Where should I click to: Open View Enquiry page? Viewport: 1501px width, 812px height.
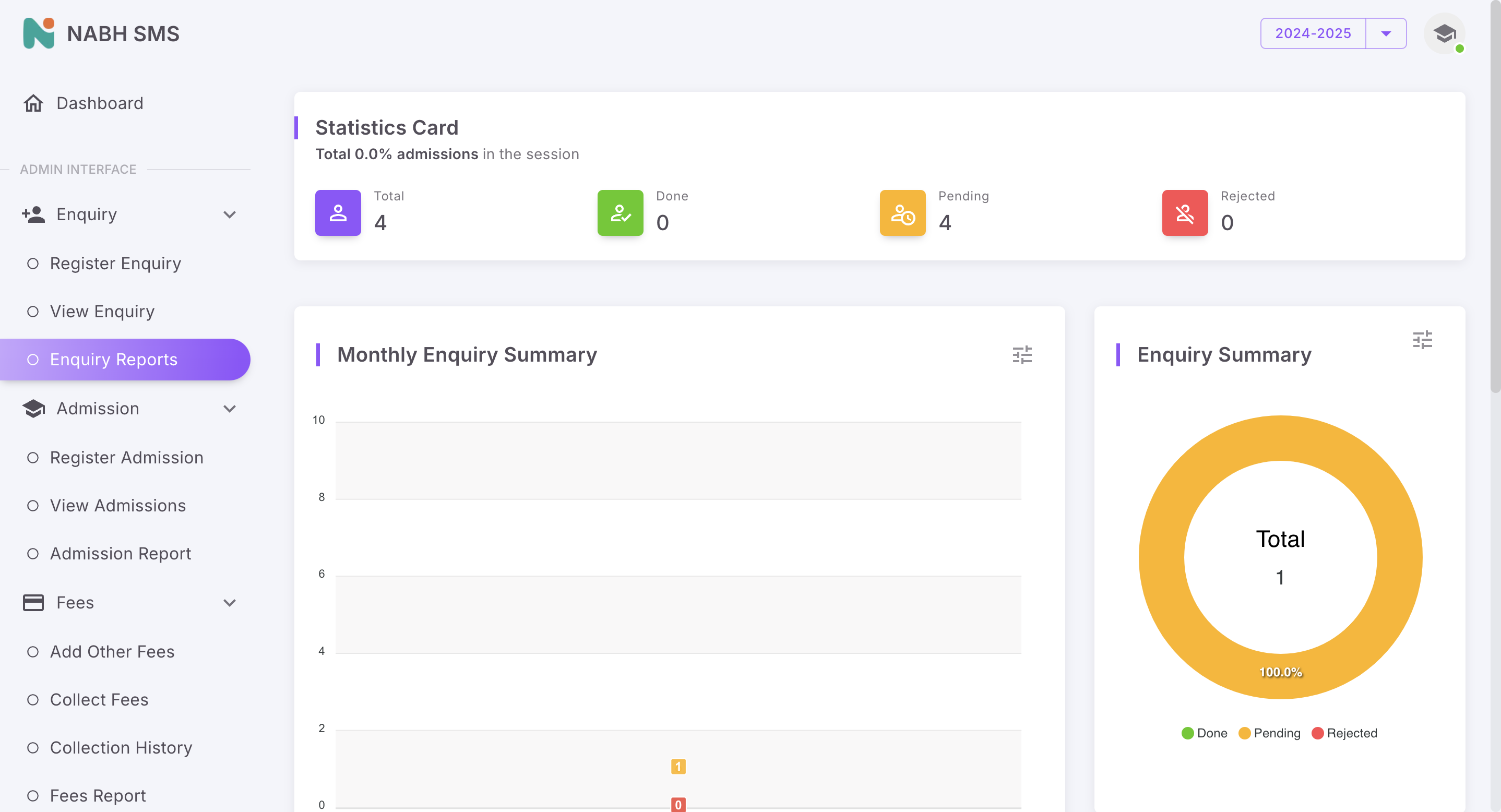pos(125,312)
